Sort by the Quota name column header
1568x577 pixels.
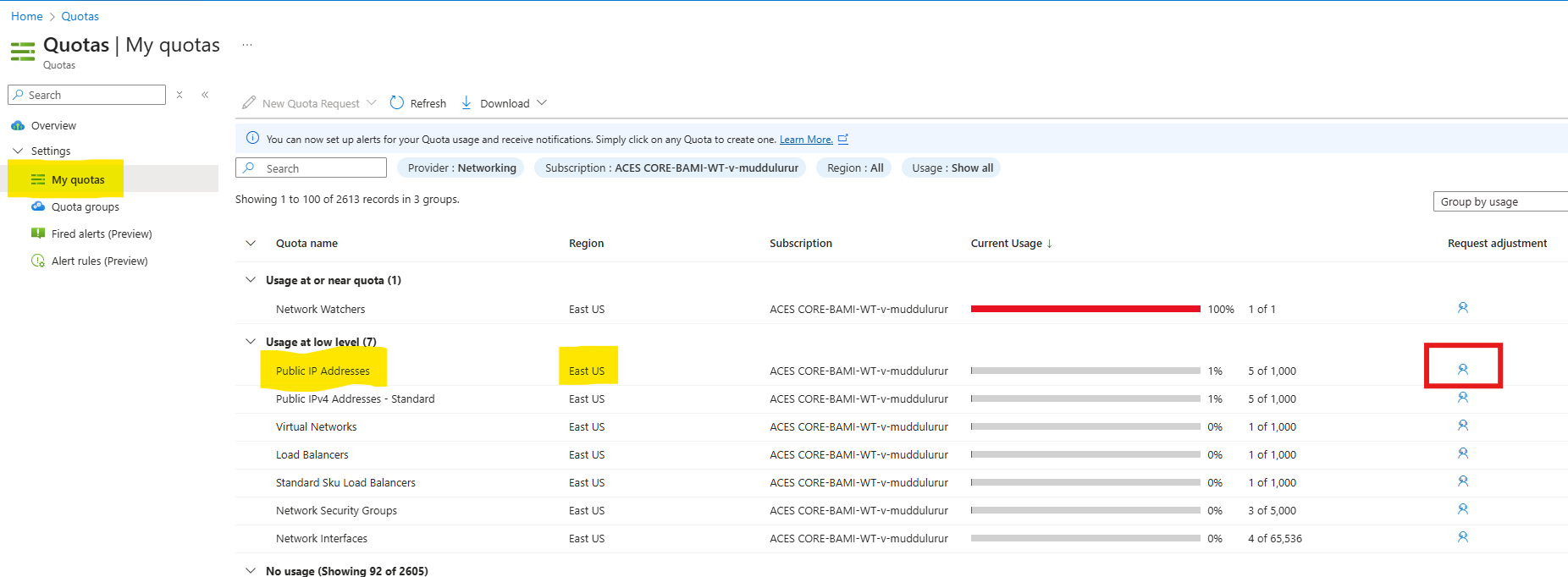point(306,243)
